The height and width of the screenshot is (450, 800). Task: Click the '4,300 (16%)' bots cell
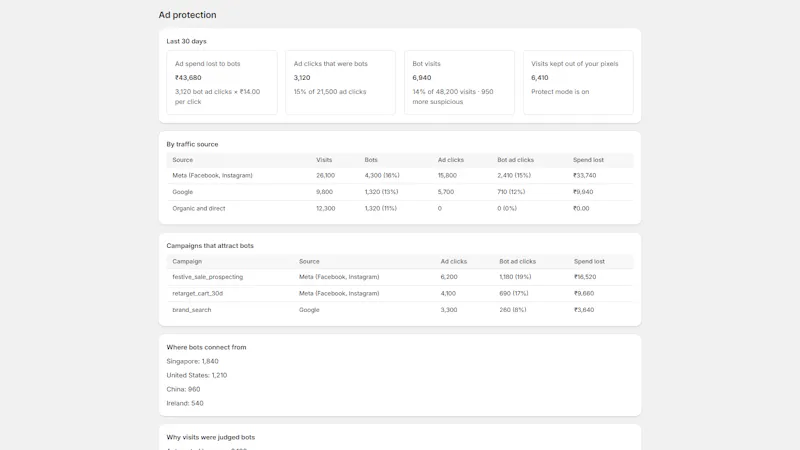point(382,176)
